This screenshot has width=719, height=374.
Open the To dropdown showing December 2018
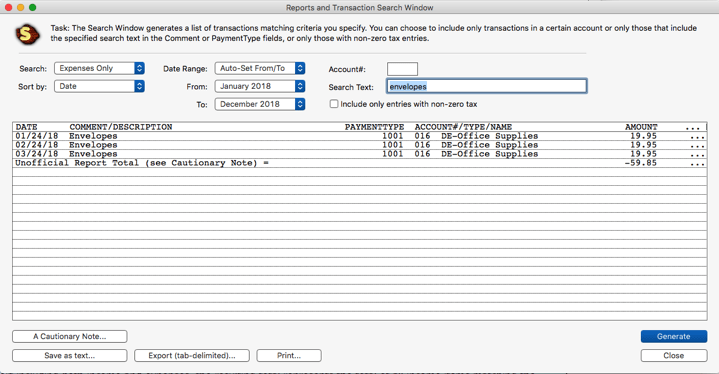coord(260,104)
